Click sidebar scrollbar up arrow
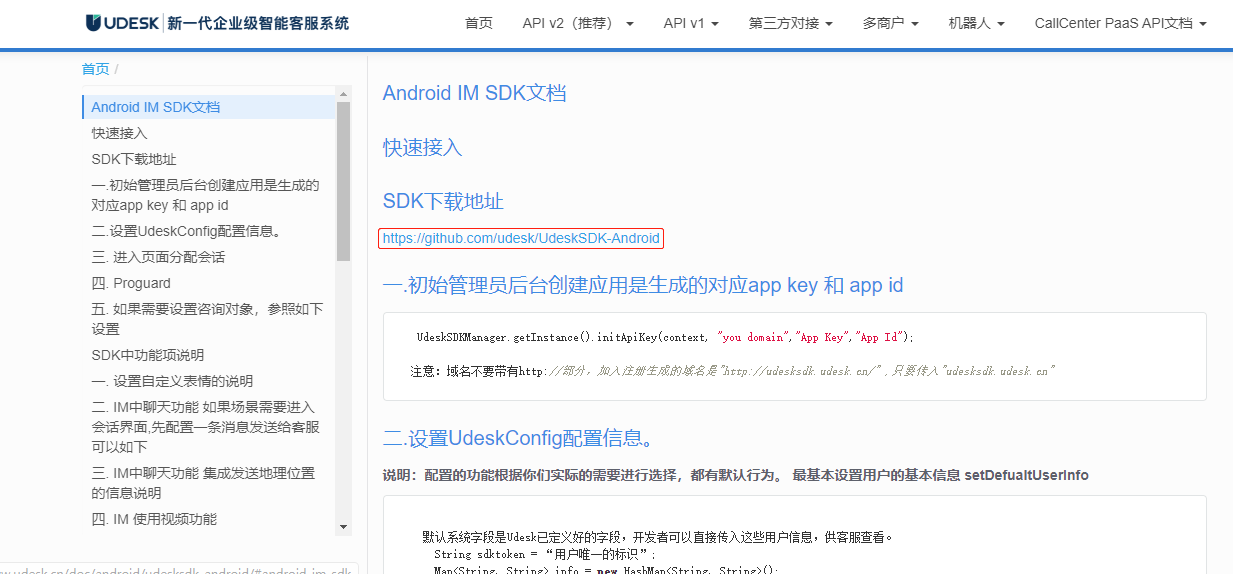Viewport: 1233px width, 574px height. (343, 94)
